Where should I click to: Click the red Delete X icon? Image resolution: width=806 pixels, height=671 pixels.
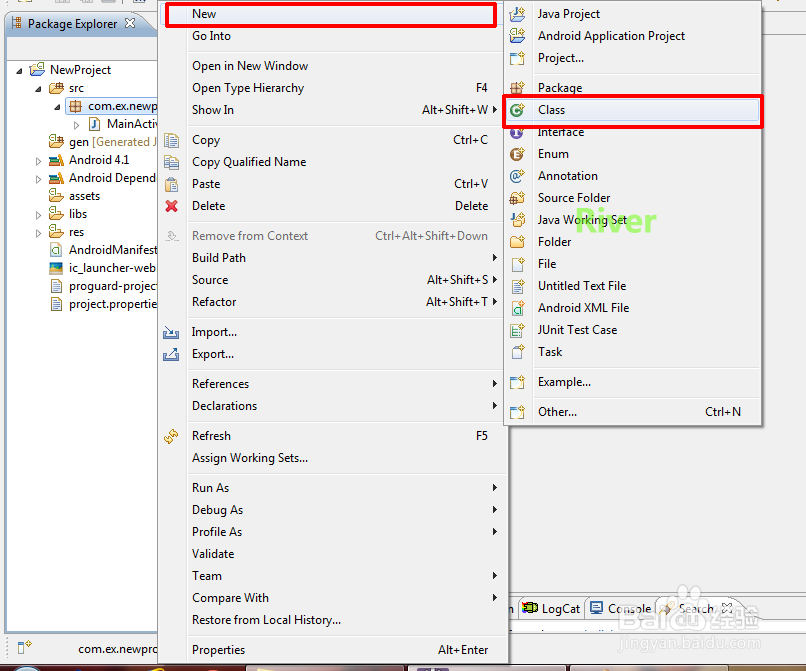[172, 206]
